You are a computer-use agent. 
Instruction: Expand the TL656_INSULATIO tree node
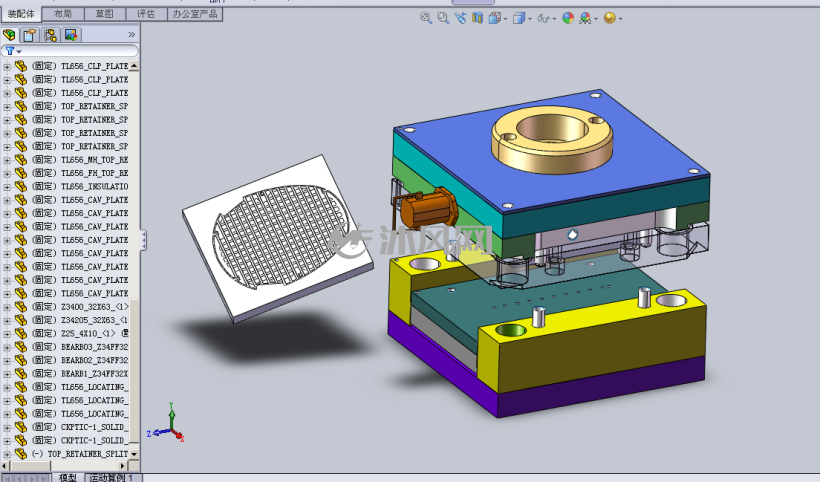click(x=7, y=187)
